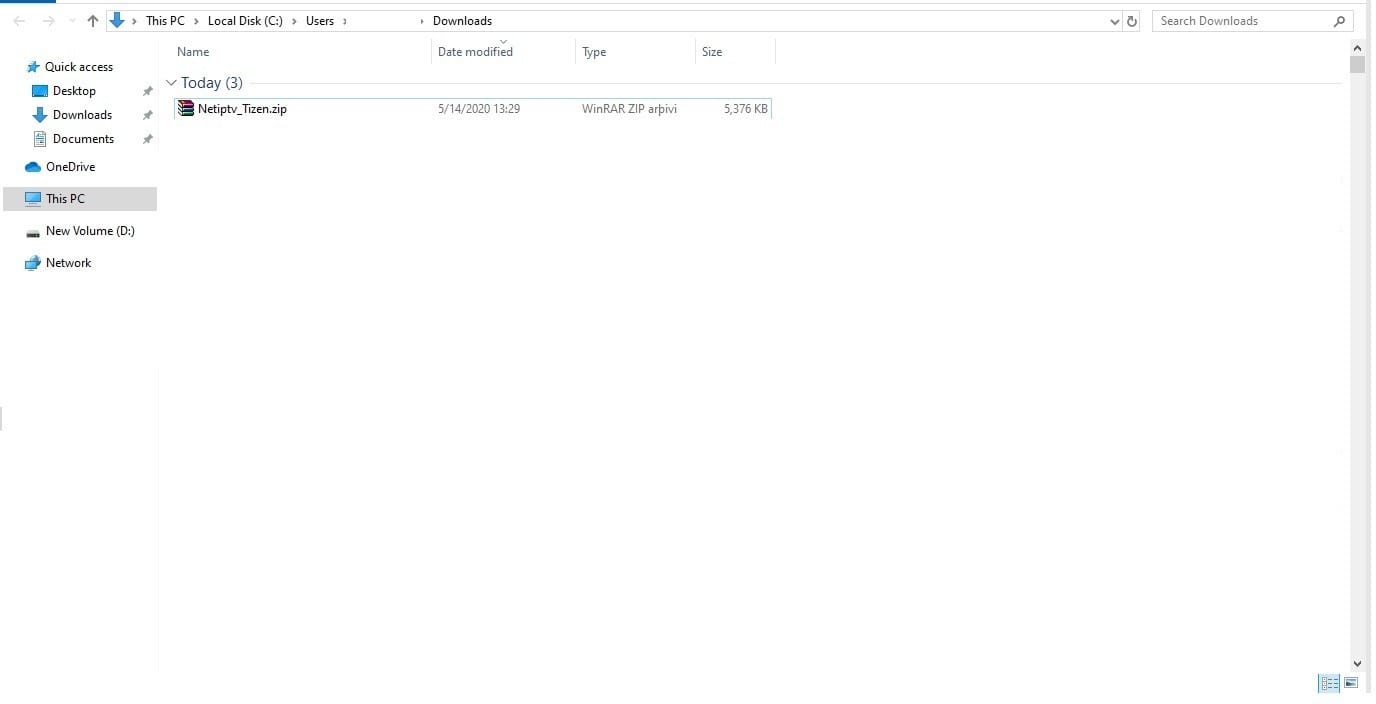Image resolution: width=1376 pixels, height=704 pixels.
Task: Open the address bar history dropdown
Action: [x=1115, y=21]
